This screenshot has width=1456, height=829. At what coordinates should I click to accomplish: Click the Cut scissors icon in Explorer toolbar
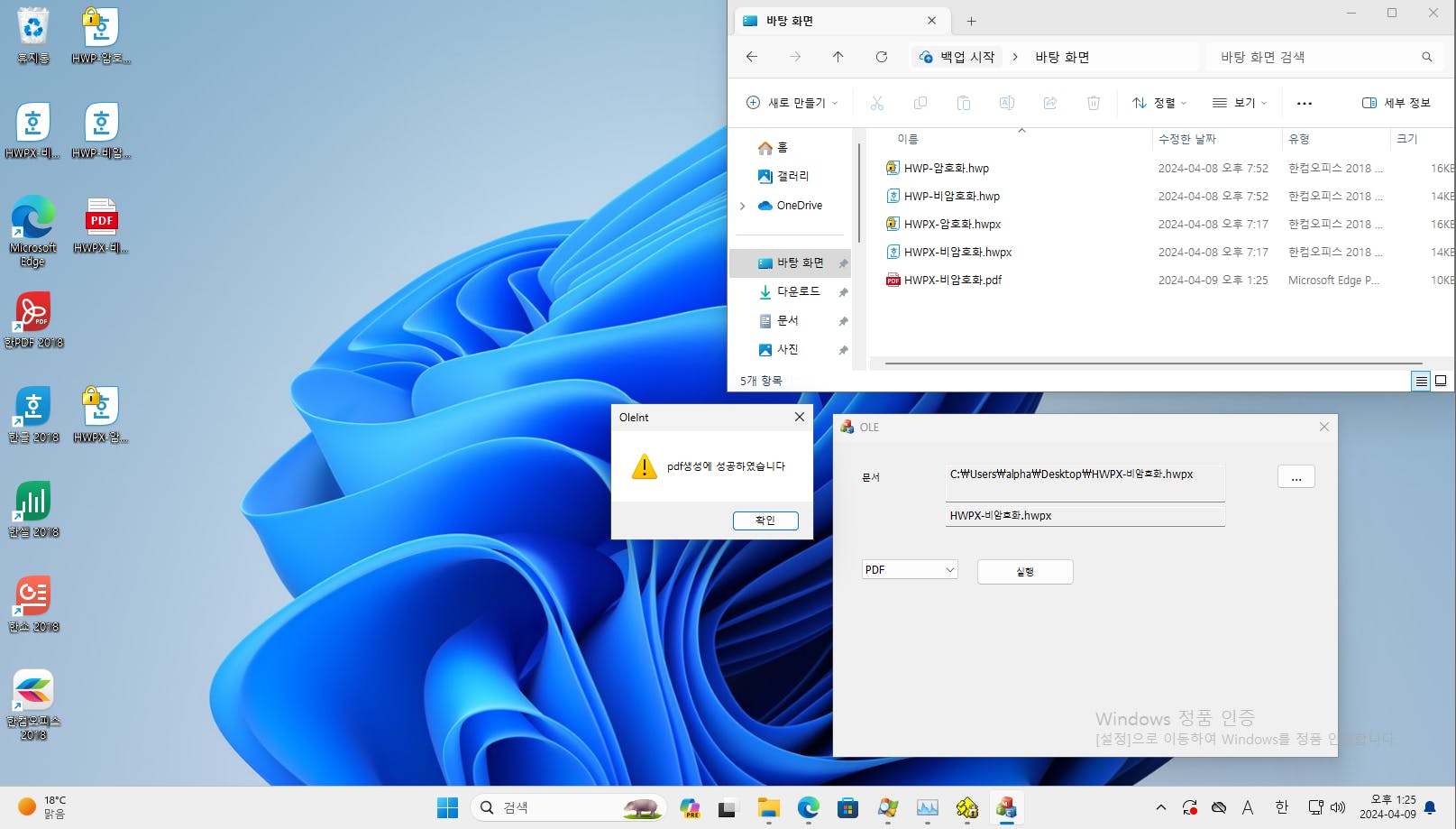coord(877,103)
